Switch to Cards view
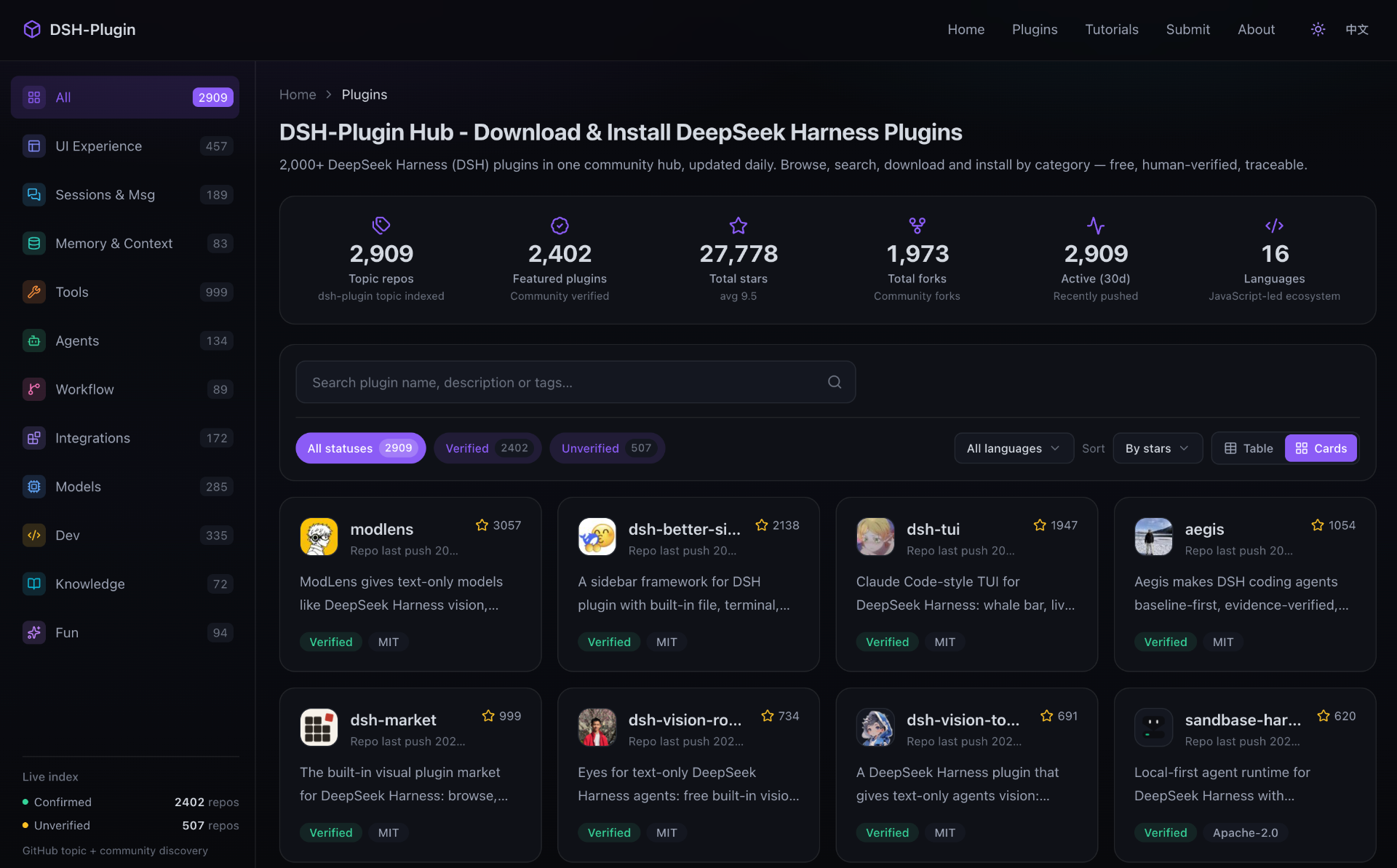Image resolution: width=1397 pixels, height=868 pixels. [1321, 448]
